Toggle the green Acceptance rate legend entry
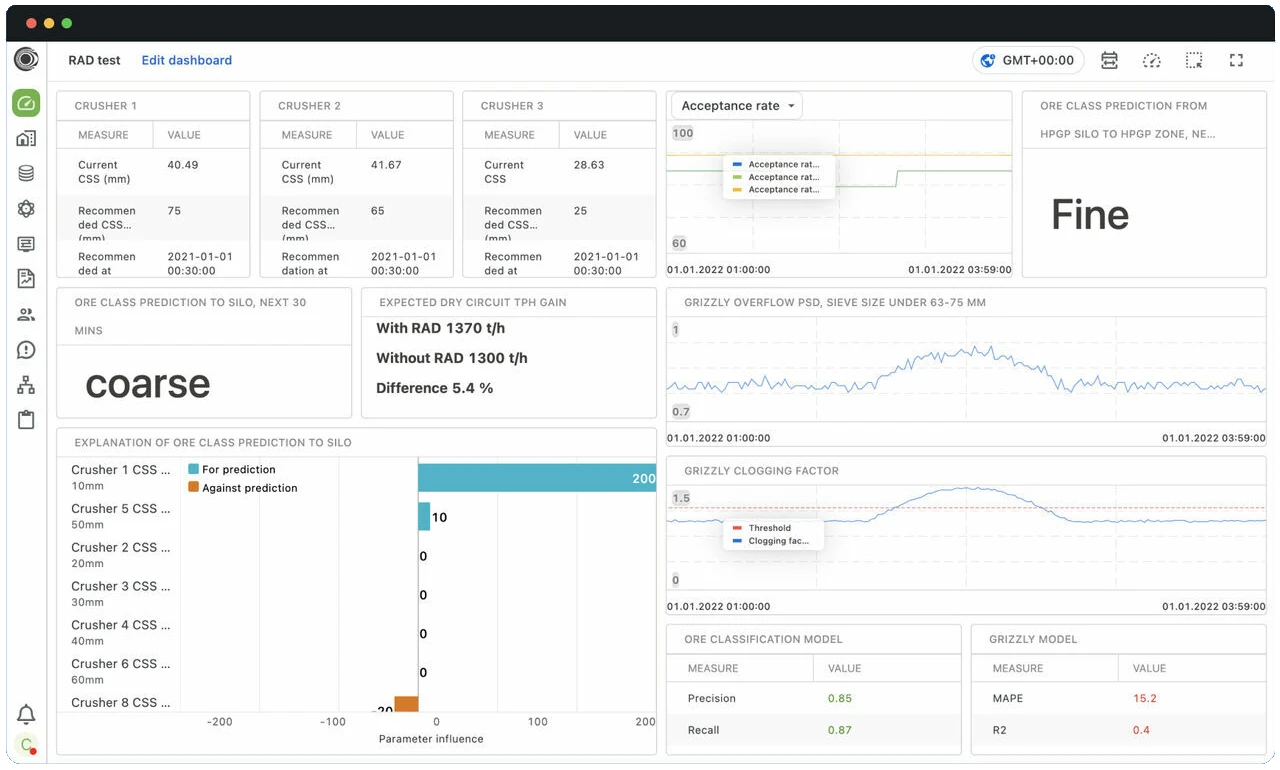This screenshot has width=1280, height=770. click(777, 177)
